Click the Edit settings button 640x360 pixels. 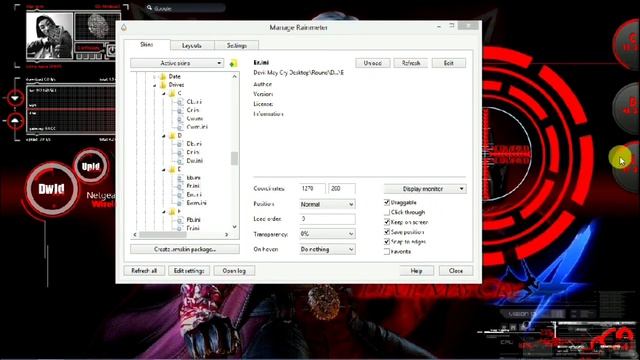[x=189, y=271]
